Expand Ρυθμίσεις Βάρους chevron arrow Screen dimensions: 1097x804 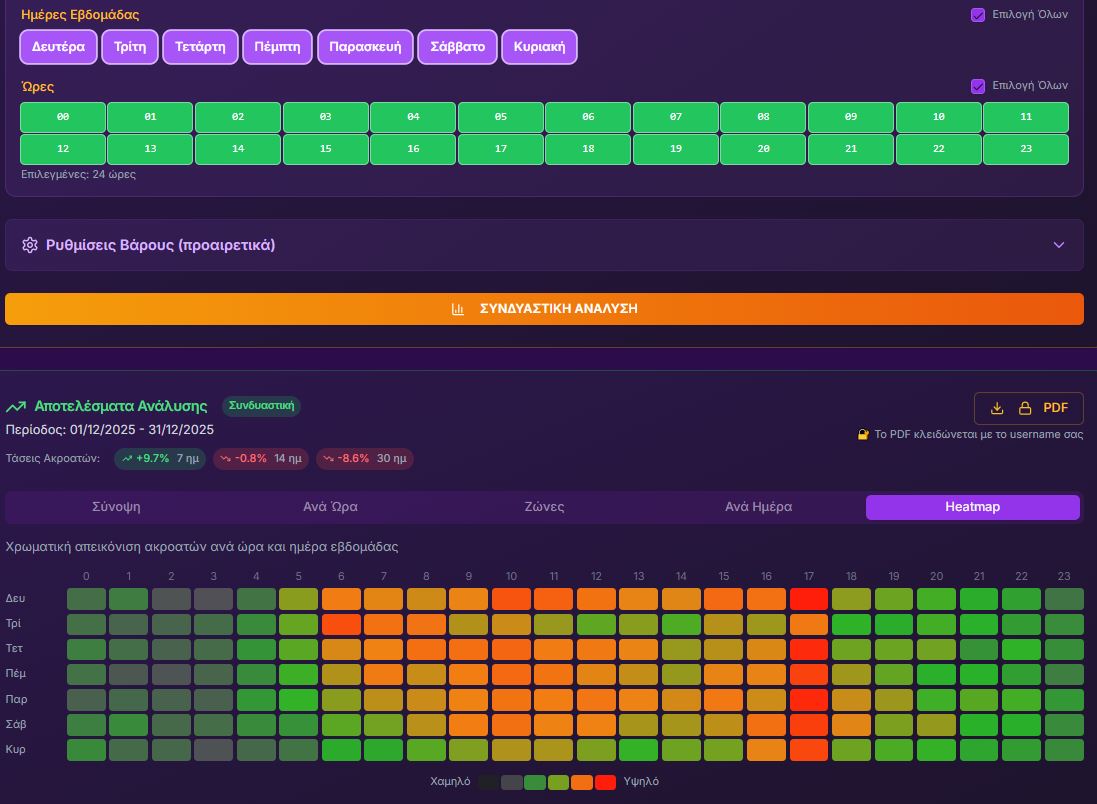click(1059, 245)
